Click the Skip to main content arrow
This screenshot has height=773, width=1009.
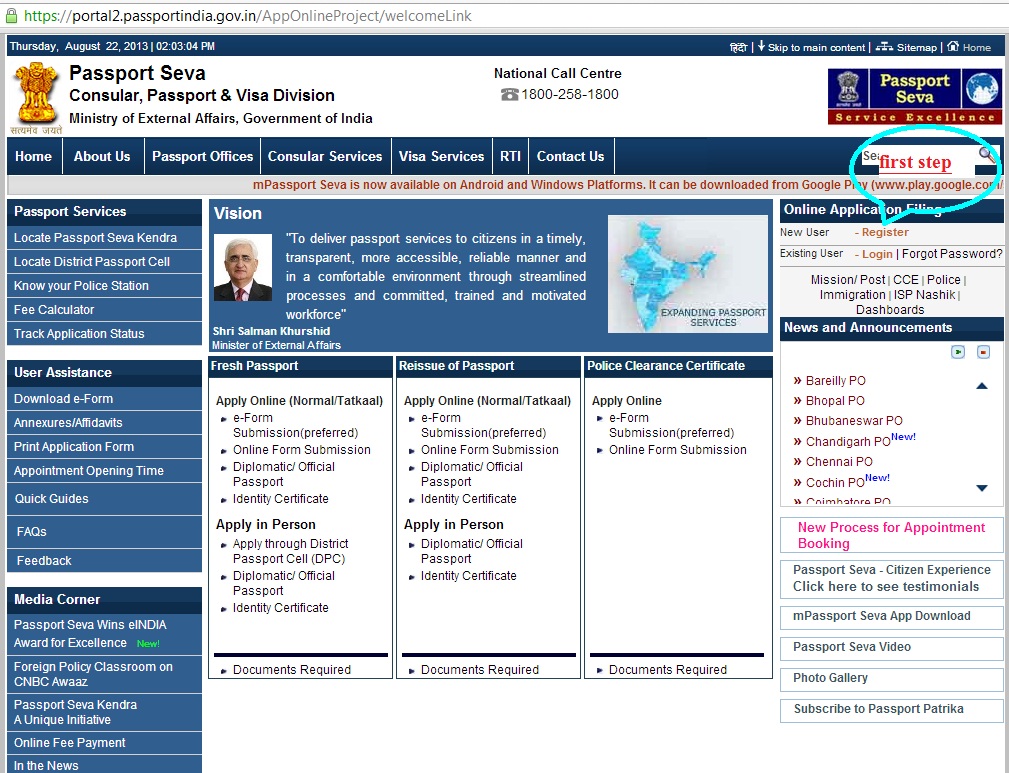click(x=761, y=46)
